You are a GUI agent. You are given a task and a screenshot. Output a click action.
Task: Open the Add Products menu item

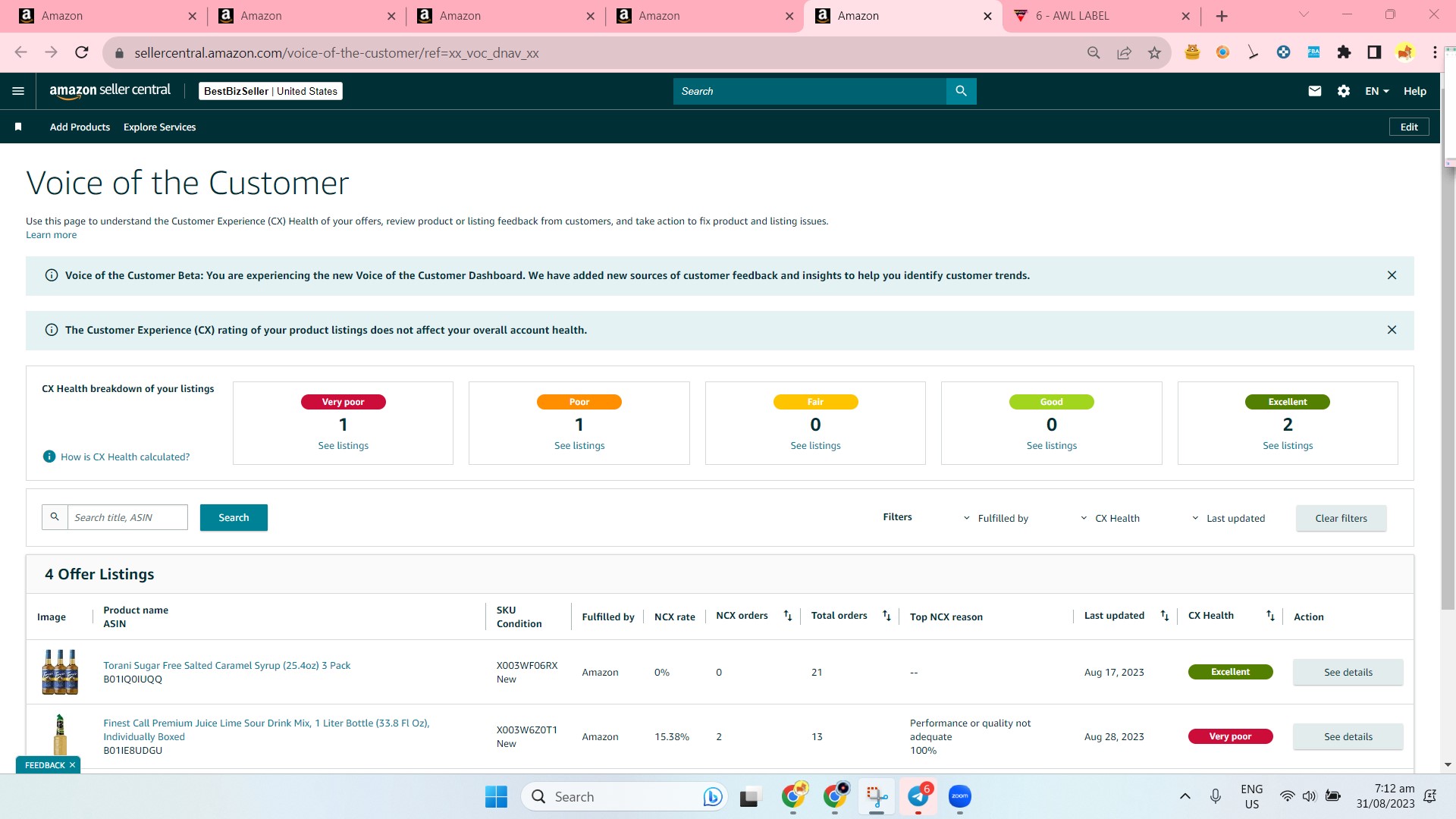(80, 127)
